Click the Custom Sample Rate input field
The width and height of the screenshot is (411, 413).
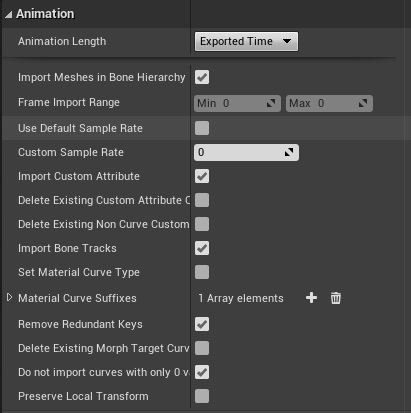click(x=246, y=152)
